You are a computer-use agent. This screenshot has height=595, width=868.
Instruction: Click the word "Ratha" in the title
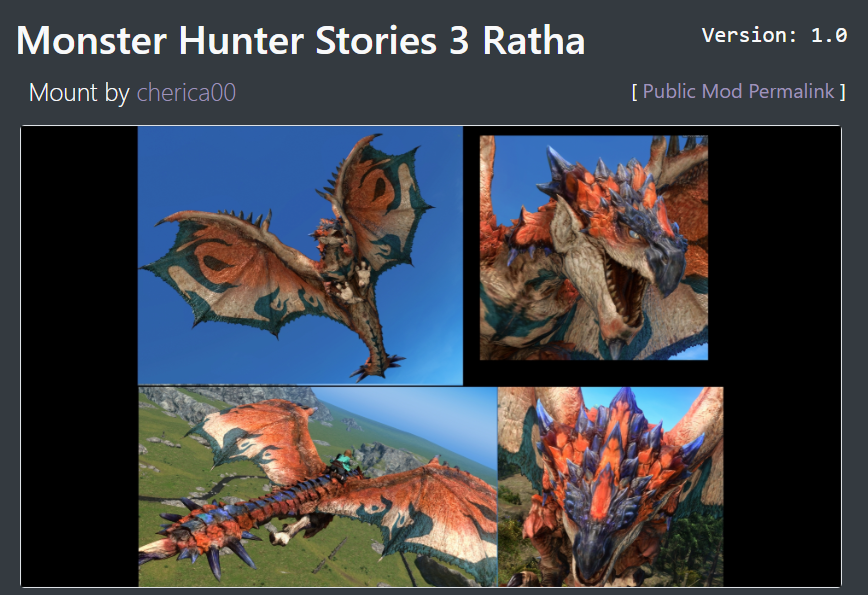[534, 40]
